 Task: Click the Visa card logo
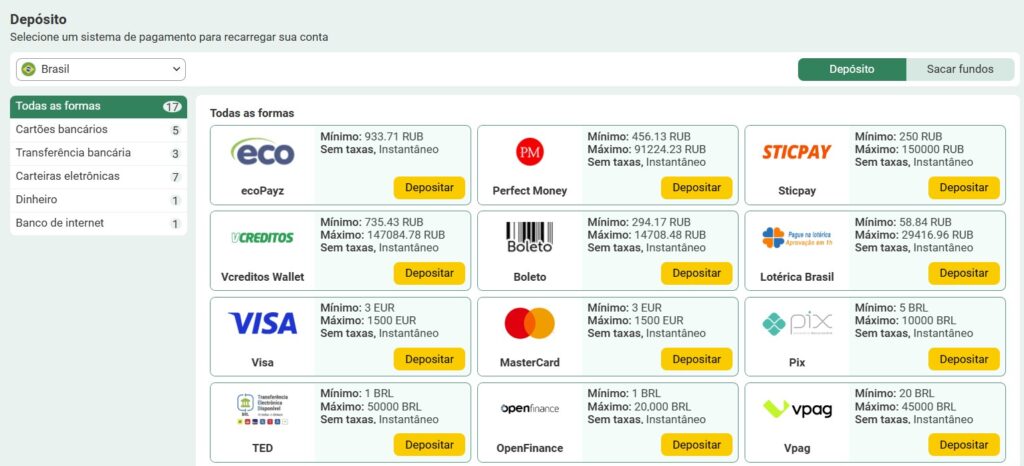[262, 323]
